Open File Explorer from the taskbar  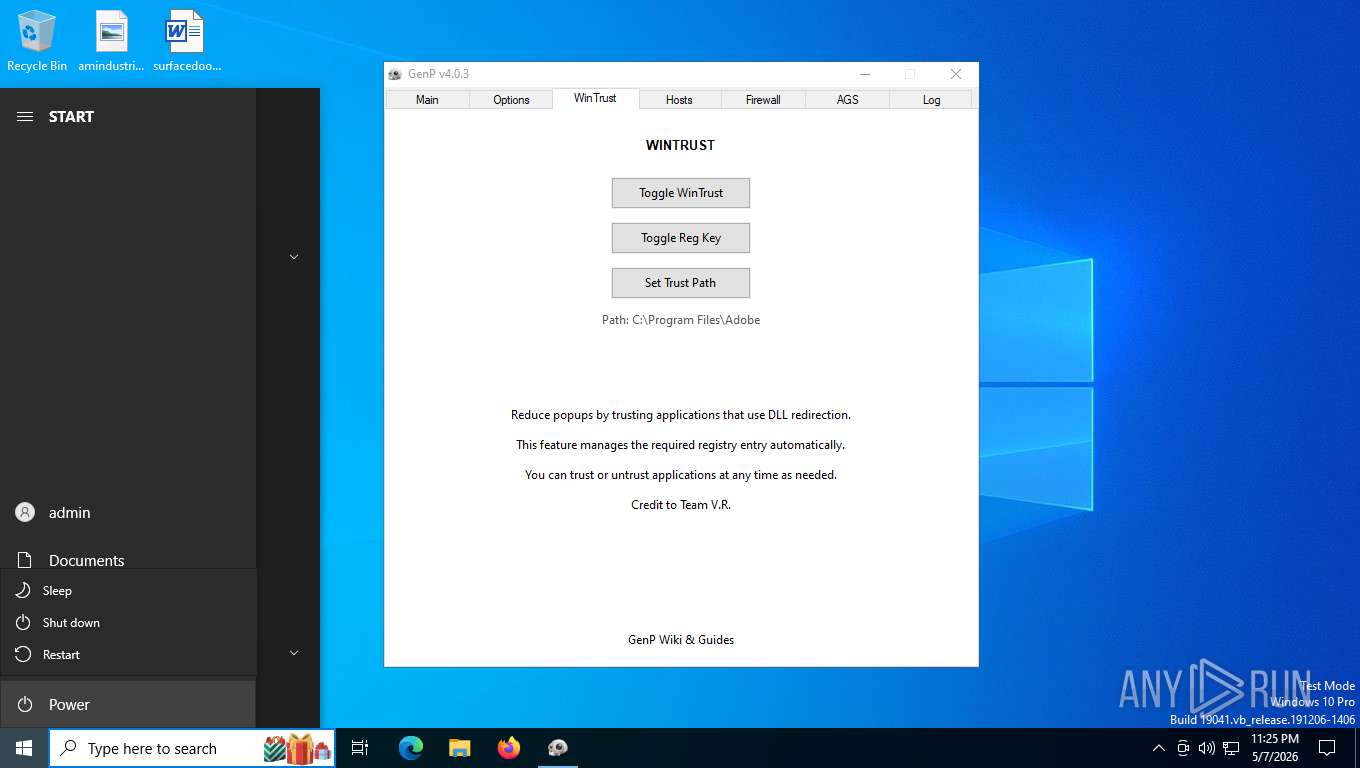[460, 748]
